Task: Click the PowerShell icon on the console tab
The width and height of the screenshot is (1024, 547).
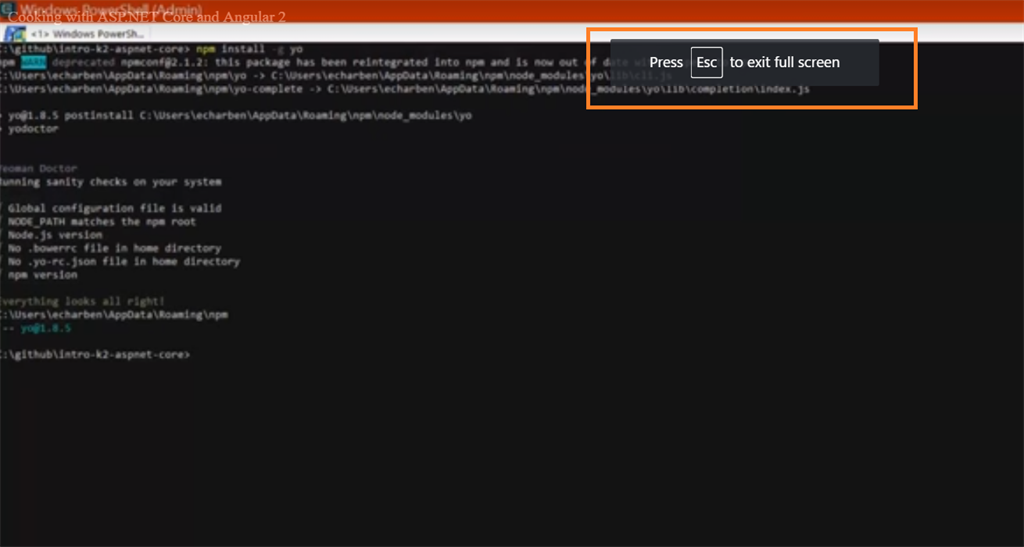Action: pos(15,34)
